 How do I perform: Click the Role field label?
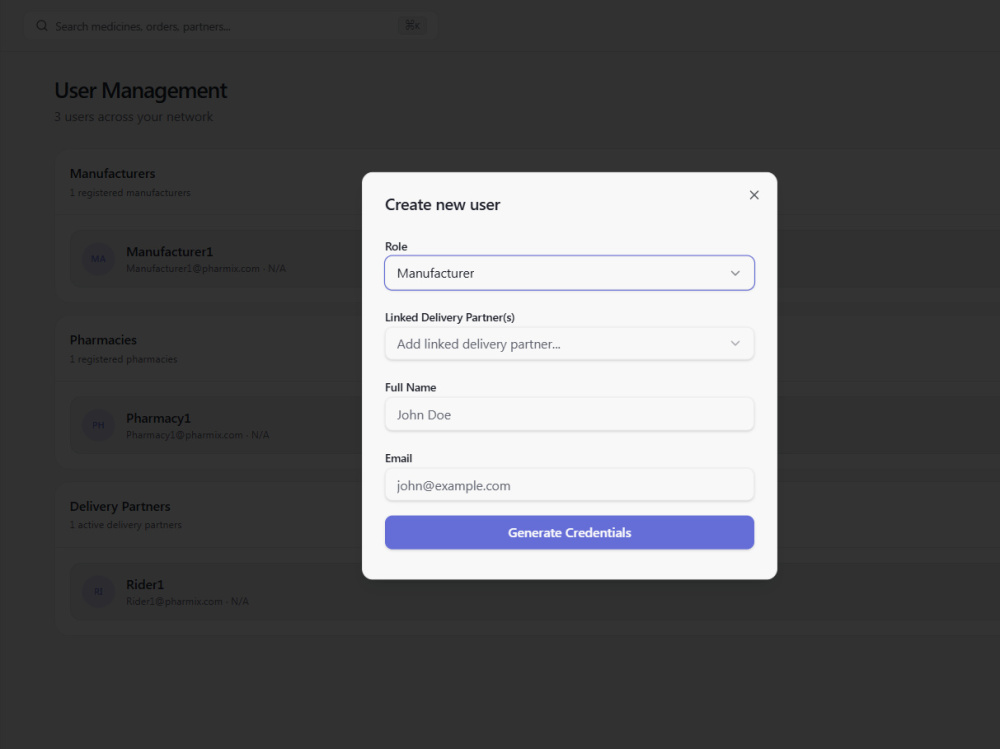click(396, 246)
